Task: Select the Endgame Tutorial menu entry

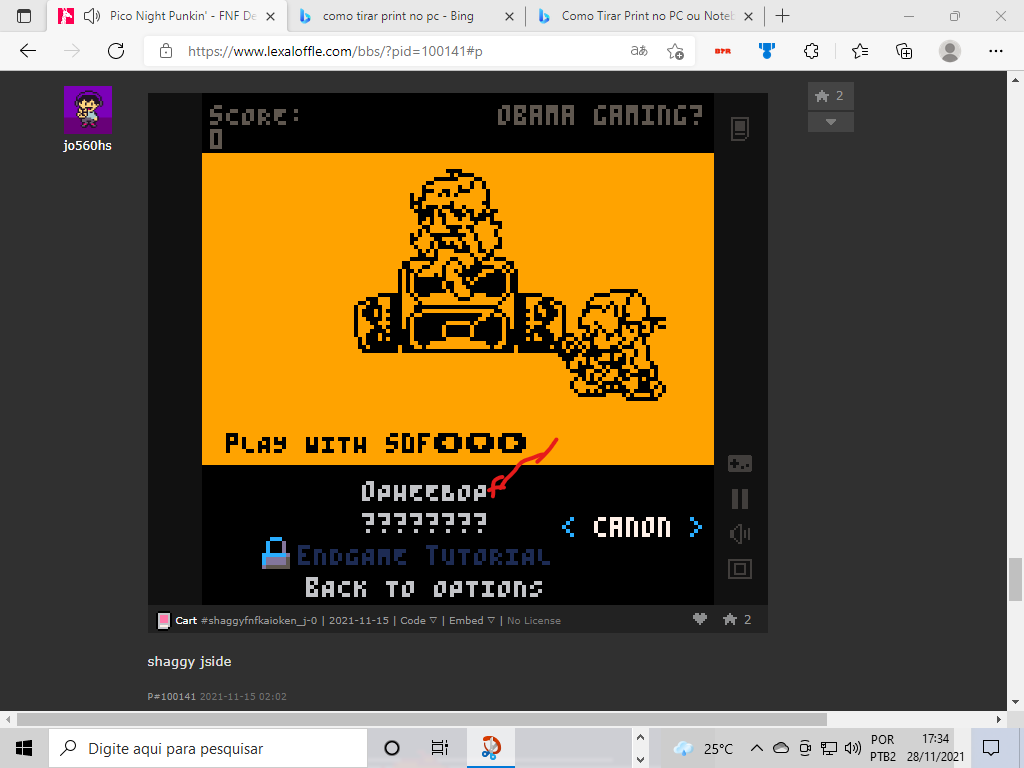Action: [x=423, y=556]
